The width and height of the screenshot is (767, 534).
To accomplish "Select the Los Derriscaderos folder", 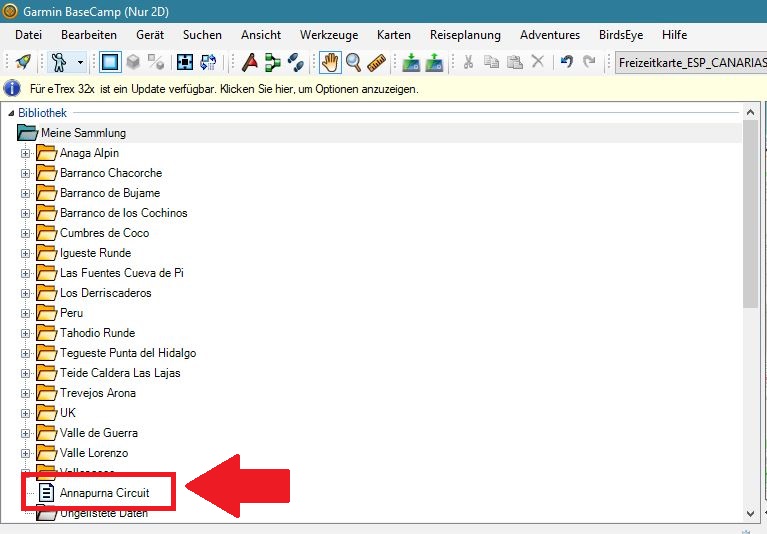I will point(106,293).
